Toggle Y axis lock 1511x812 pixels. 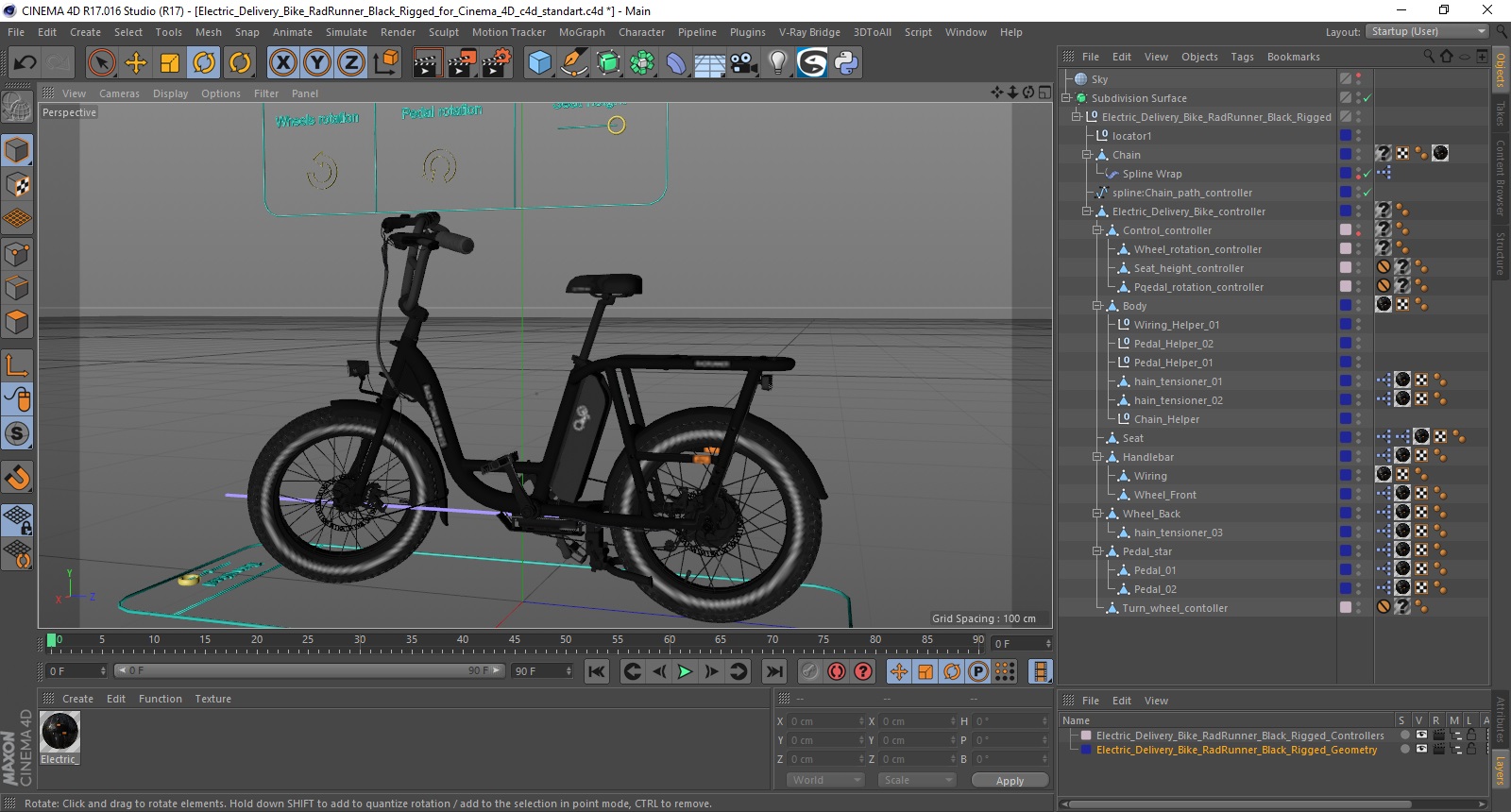tap(316, 63)
